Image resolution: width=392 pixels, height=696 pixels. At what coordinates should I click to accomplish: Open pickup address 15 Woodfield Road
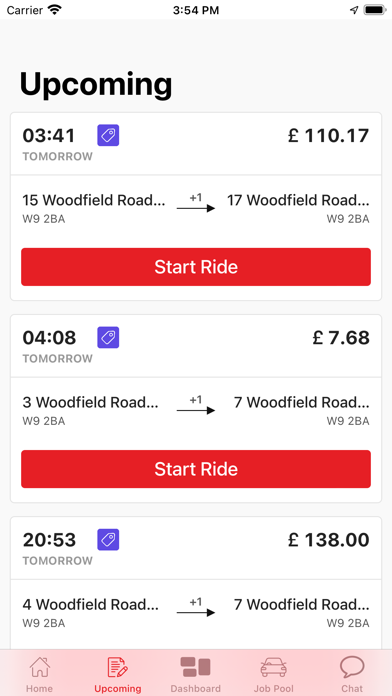(94, 201)
